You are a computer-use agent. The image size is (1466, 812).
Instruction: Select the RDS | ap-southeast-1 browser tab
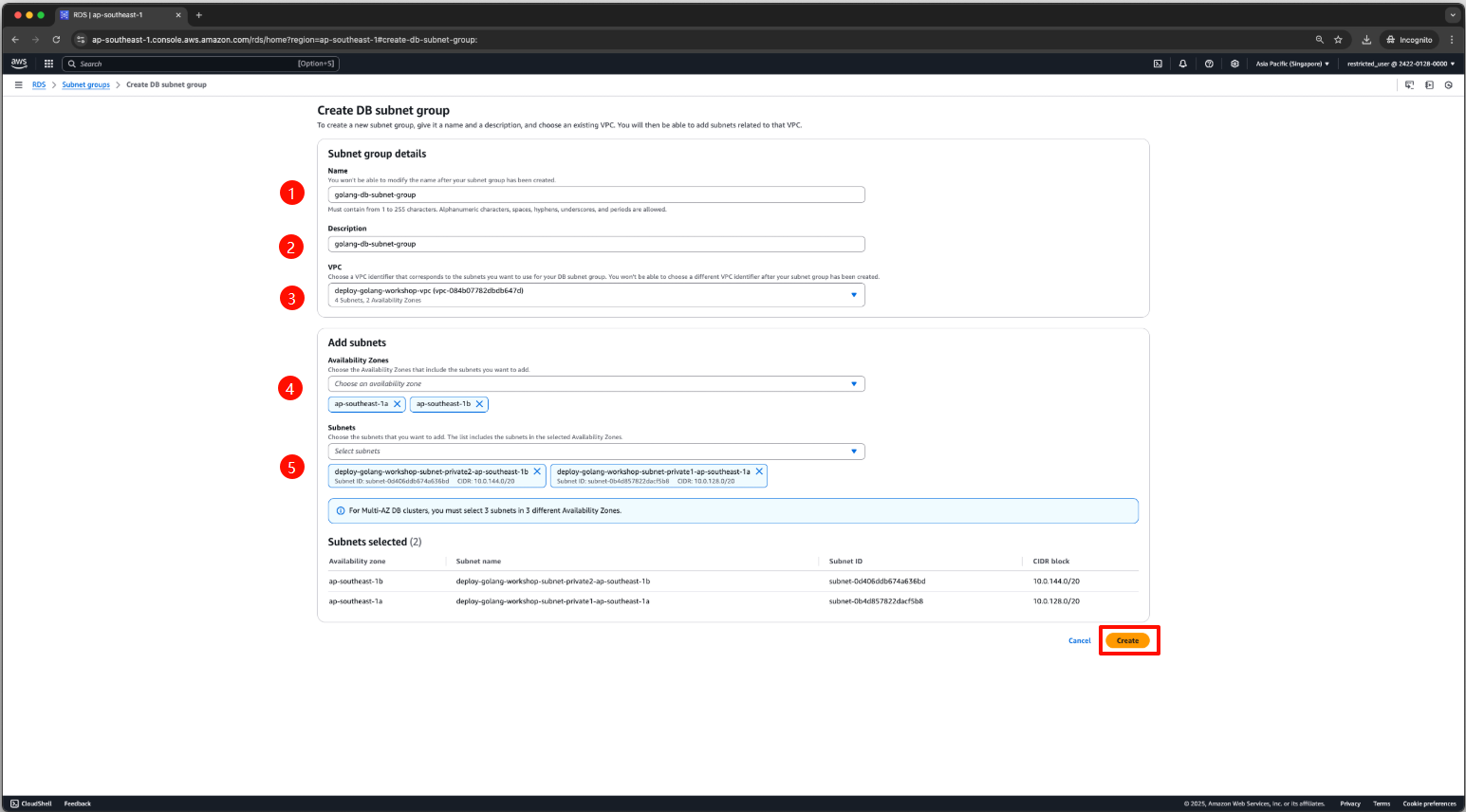click(x=119, y=15)
